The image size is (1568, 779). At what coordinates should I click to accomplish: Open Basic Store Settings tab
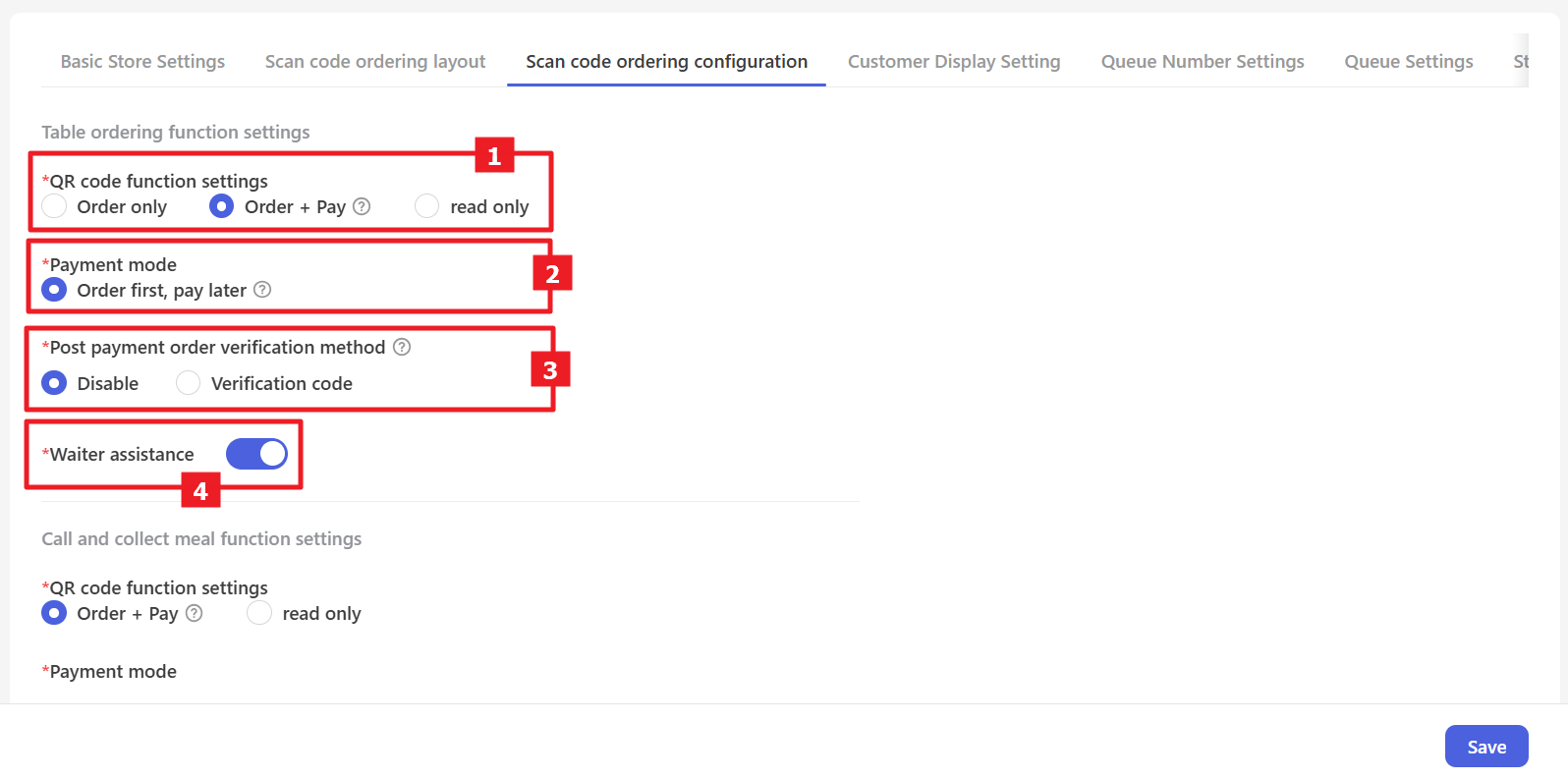(142, 62)
